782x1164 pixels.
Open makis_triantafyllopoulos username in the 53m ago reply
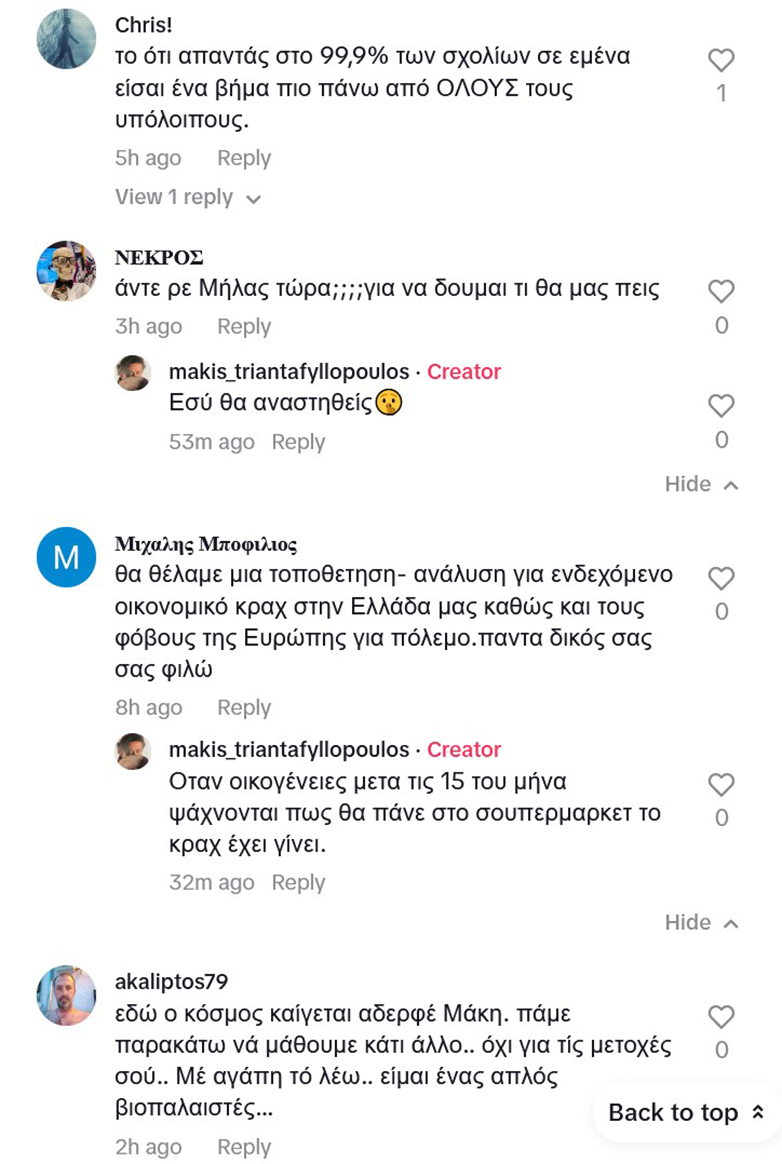coord(289,372)
